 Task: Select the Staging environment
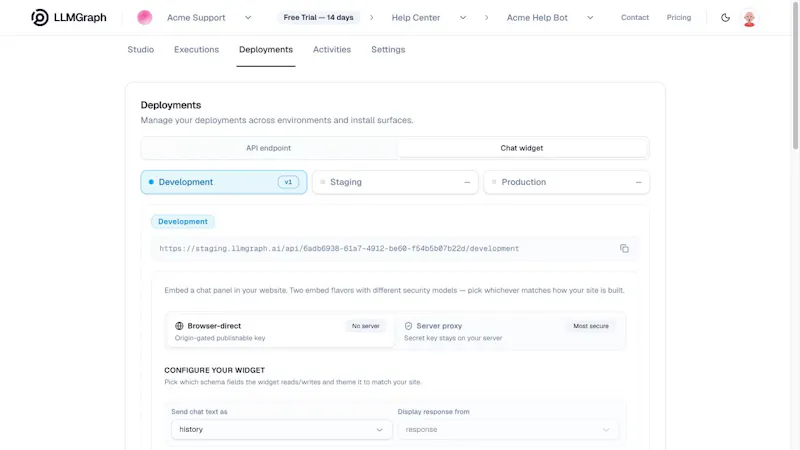click(x=395, y=182)
